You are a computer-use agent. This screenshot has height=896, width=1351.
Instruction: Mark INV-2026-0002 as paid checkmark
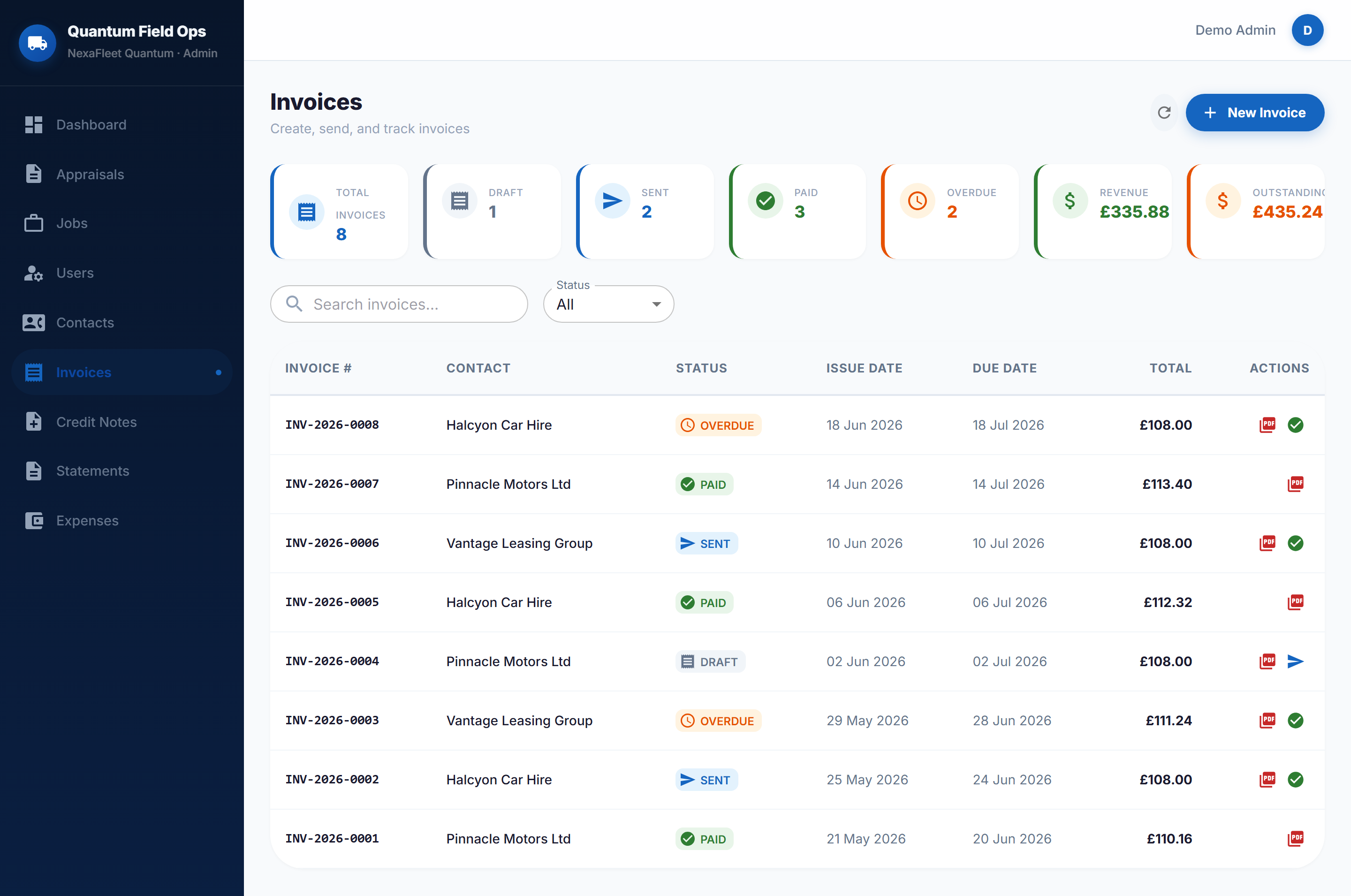(1295, 780)
